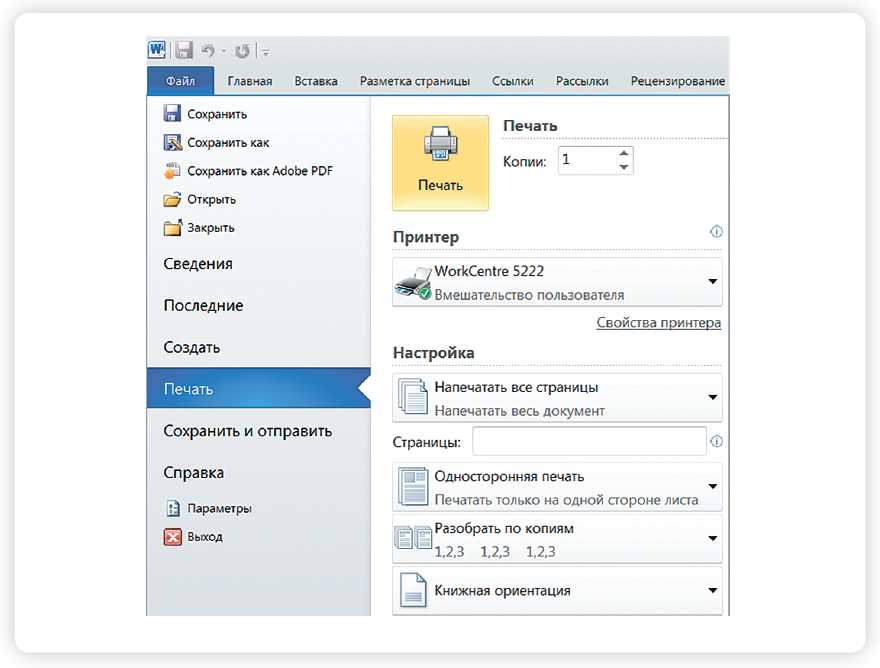
Task: Click the Печатать только на одной стороне листа text
Action: pyautogui.click(x=566, y=500)
